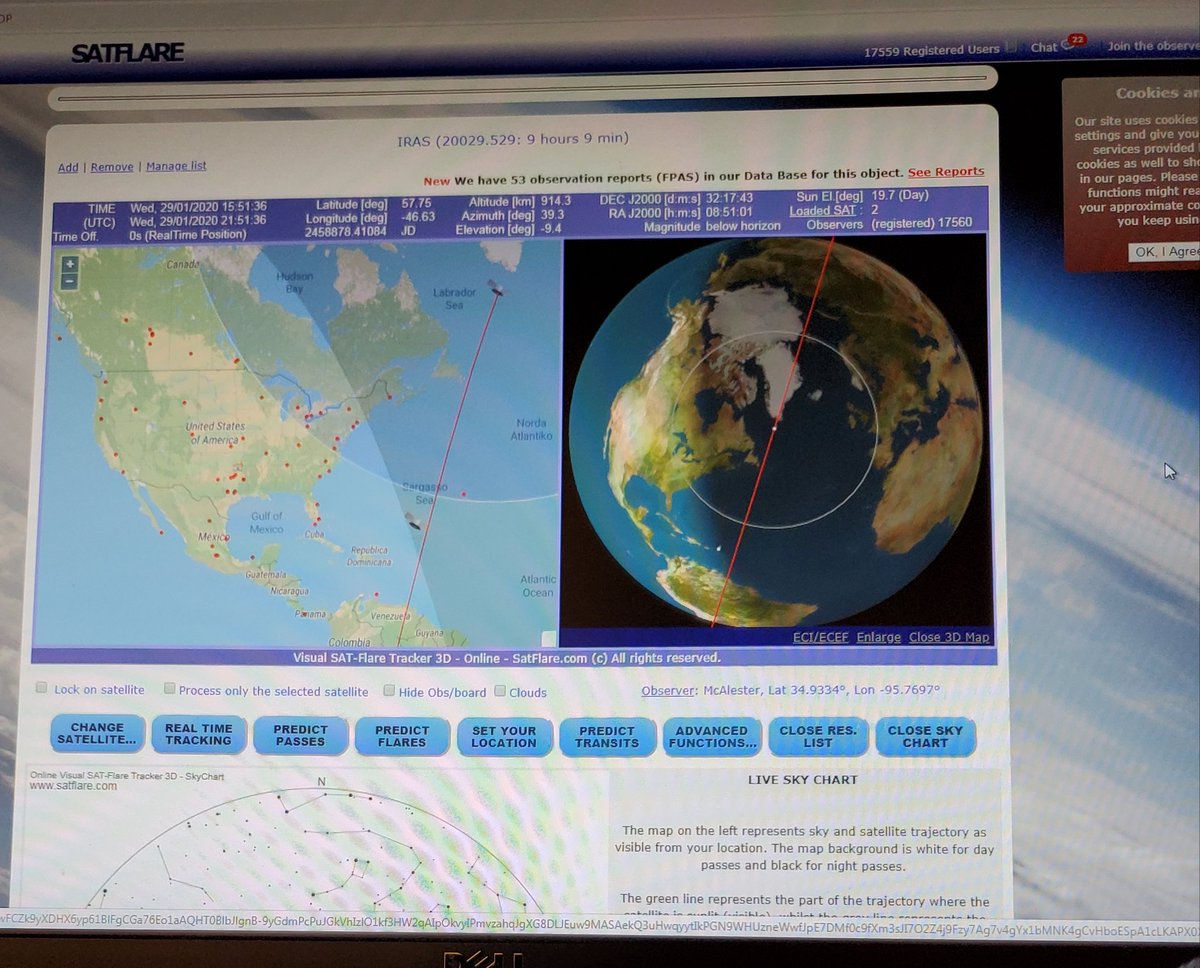Open the See Reports link
1200x968 pixels.
pyautogui.click(x=946, y=172)
